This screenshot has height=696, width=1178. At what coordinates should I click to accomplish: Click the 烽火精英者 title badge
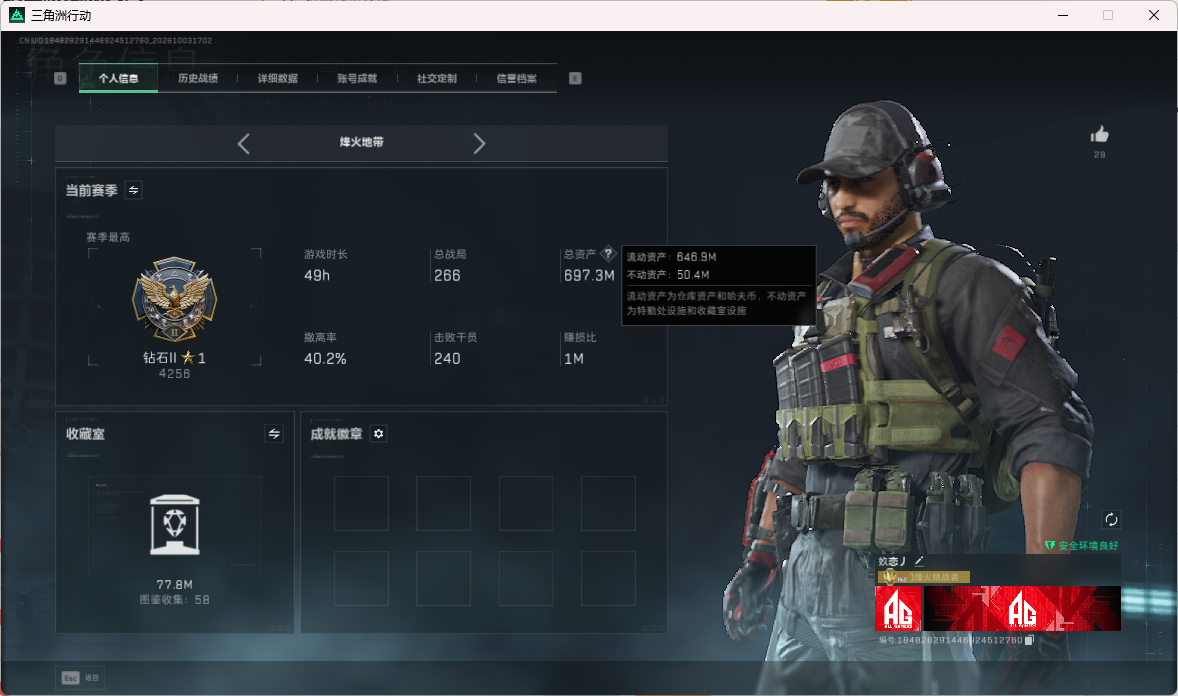point(923,577)
